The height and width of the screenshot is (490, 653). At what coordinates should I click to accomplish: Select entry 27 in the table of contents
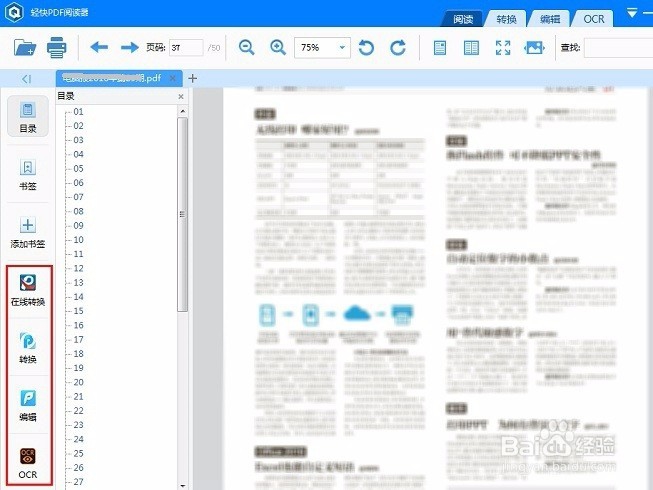tap(78, 482)
